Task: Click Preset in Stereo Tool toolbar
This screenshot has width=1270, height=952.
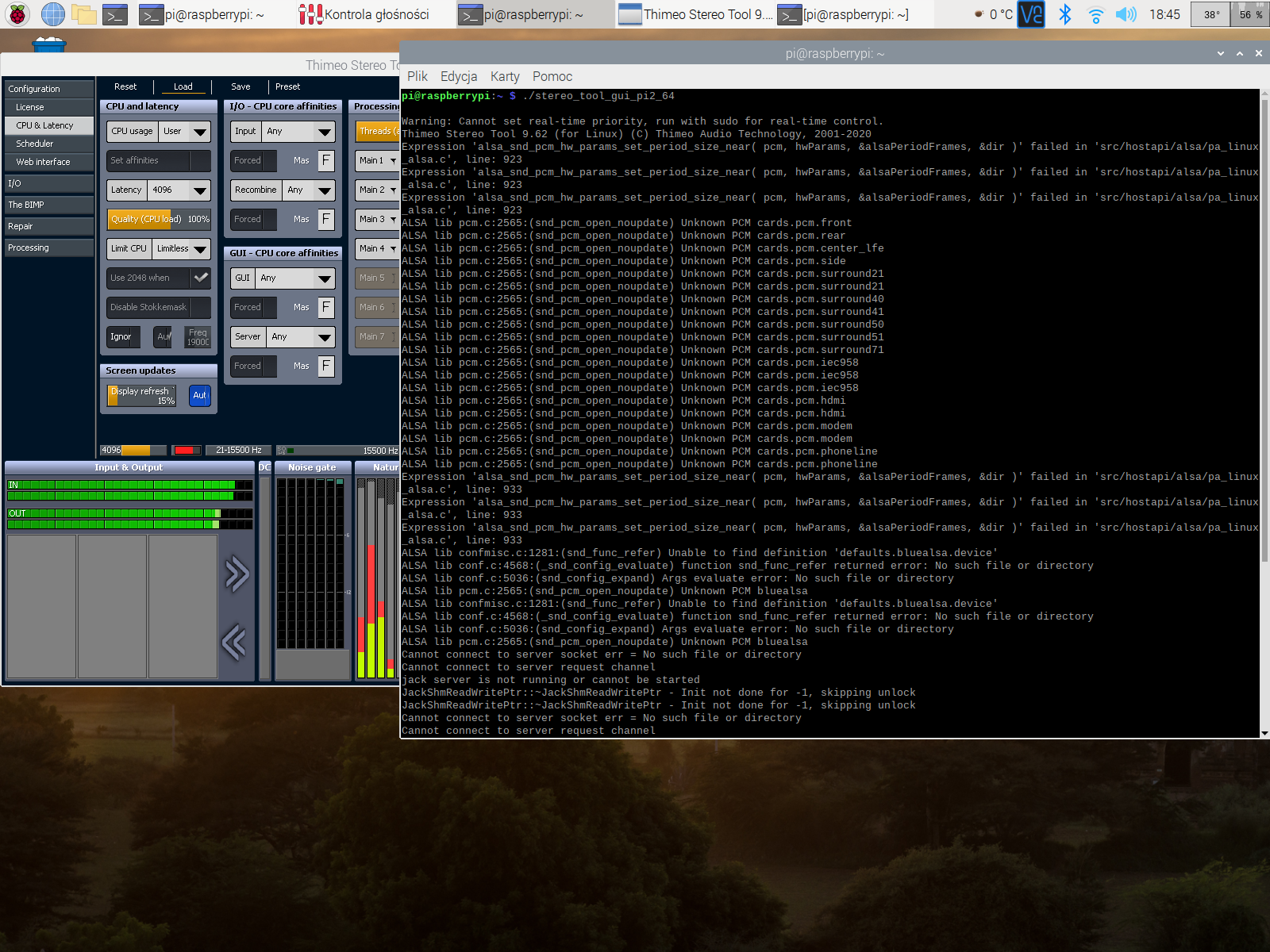Action: pos(287,86)
